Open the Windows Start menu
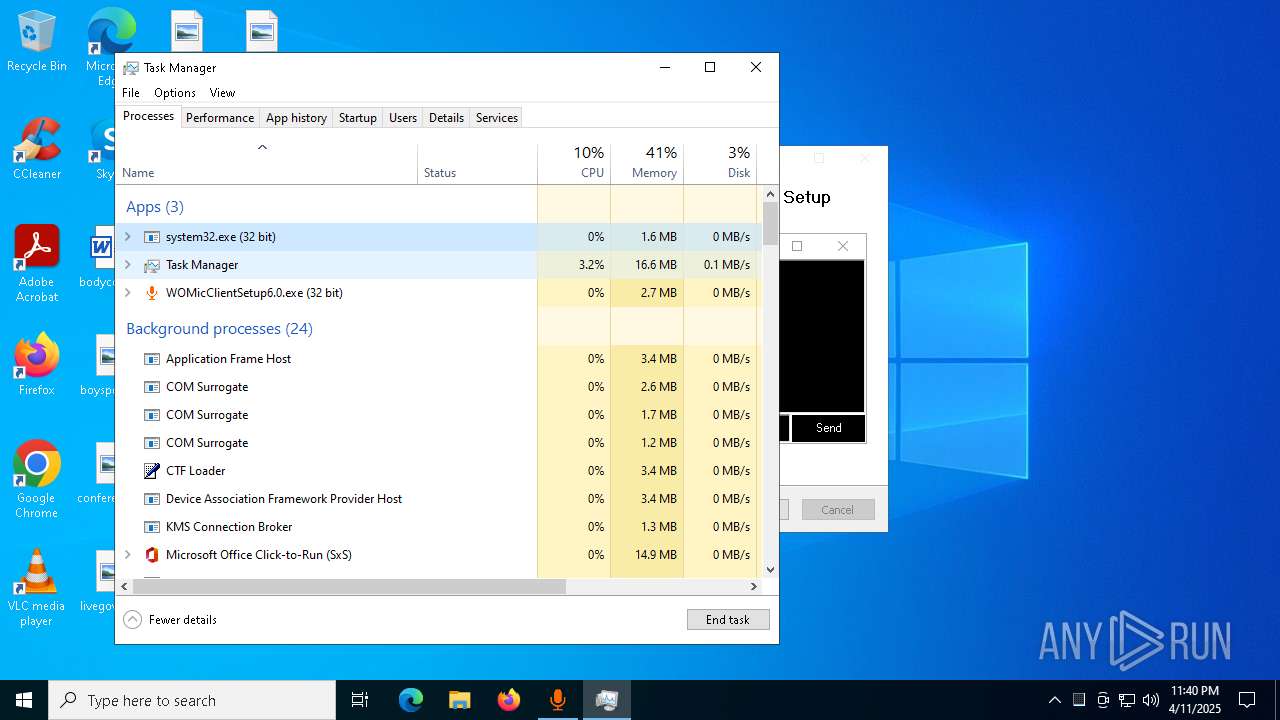Image resolution: width=1280 pixels, height=720 pixels. pyautogui.click(x=24, y=700)
